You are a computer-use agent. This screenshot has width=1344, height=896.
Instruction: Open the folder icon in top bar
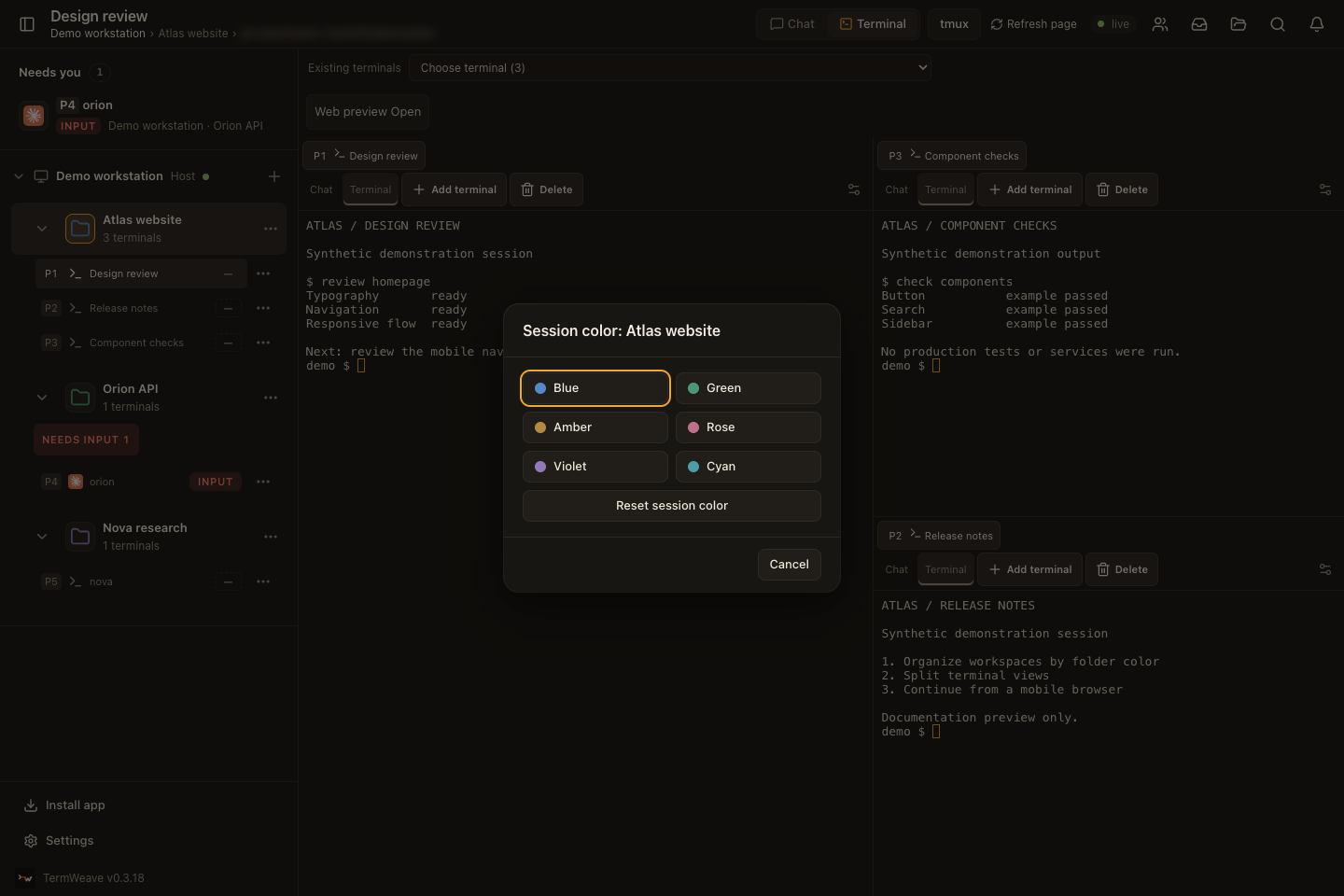point(1239,24)
